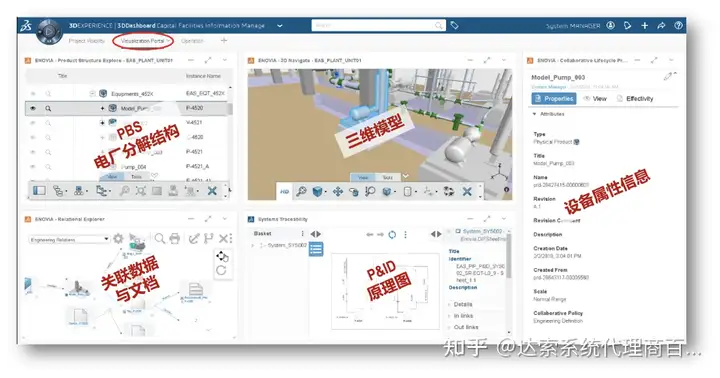
Task: Click the X icon in Relational Explorer toolbar
Action: 223,238
